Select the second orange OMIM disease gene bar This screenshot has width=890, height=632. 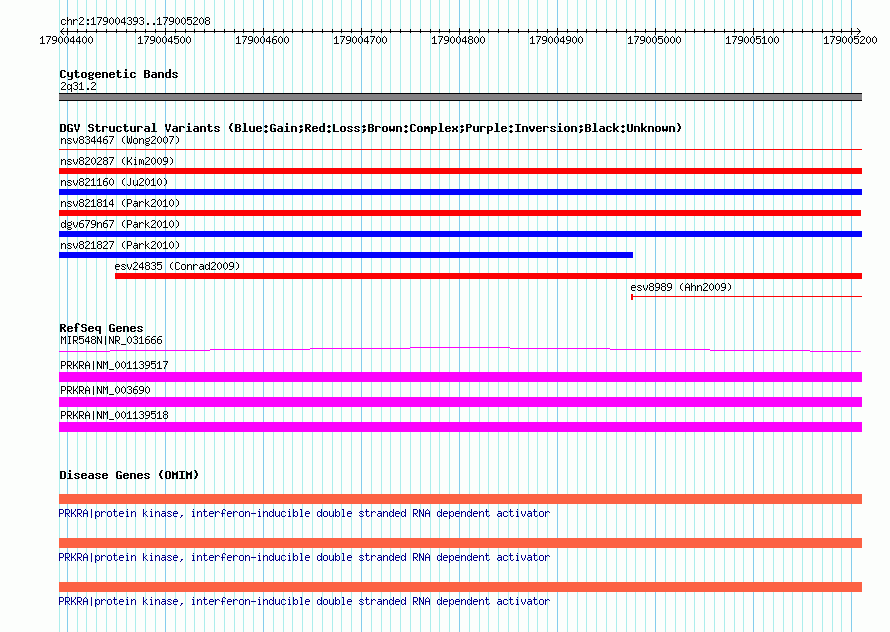click(460, 543)
